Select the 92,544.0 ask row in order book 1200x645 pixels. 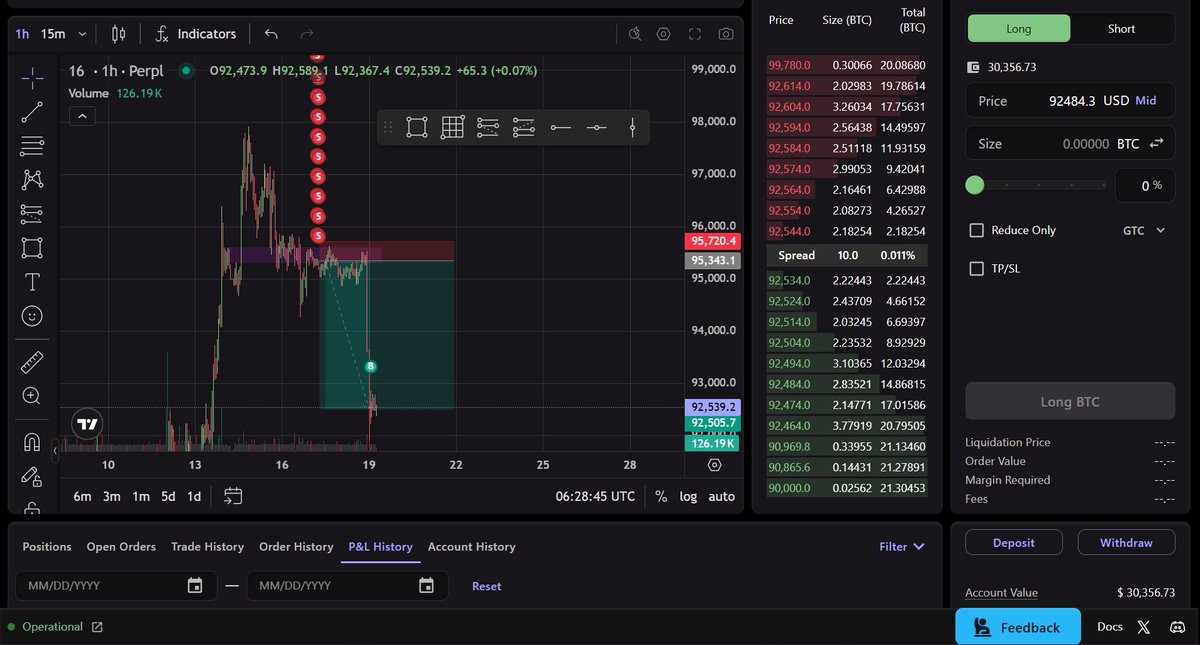[x=847, y=231]
